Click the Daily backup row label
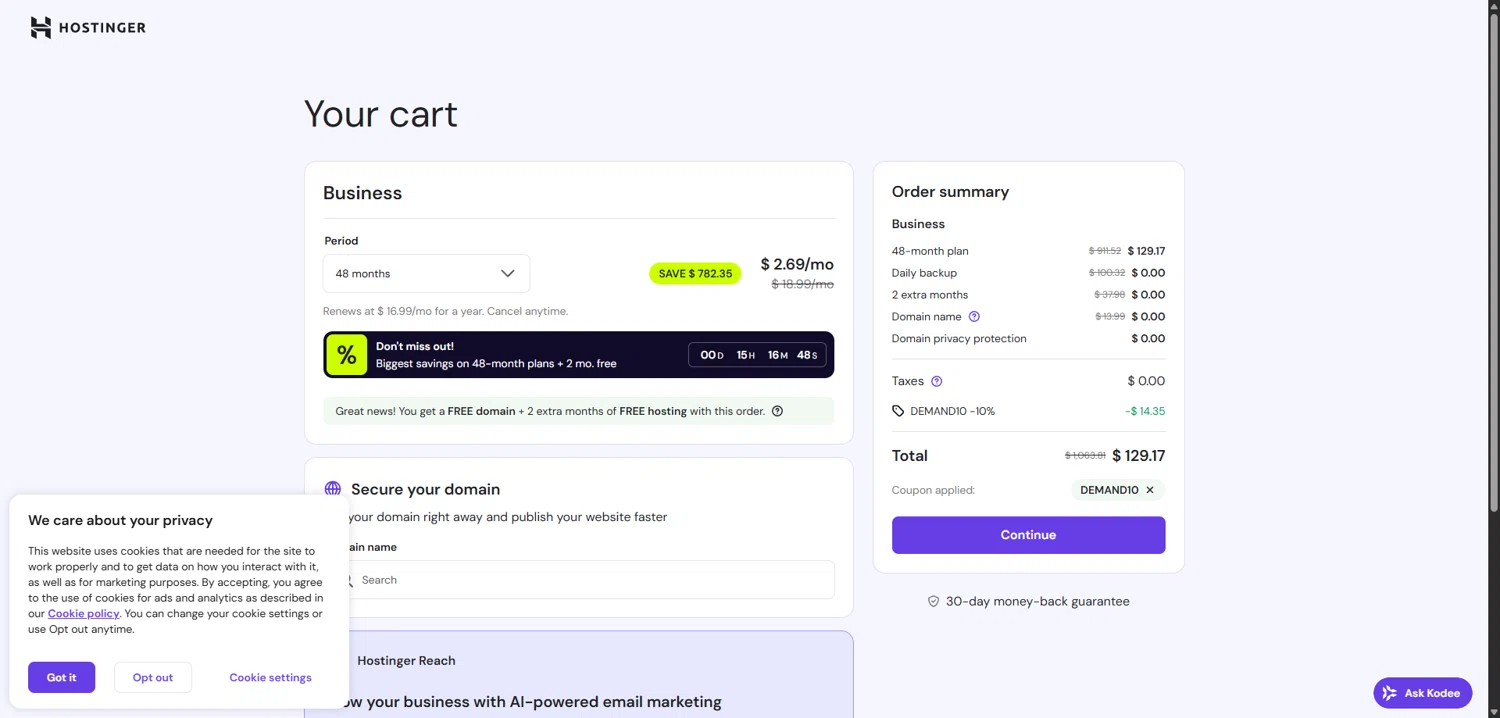This screenshot has height=718, width=1500. (924, 273)
